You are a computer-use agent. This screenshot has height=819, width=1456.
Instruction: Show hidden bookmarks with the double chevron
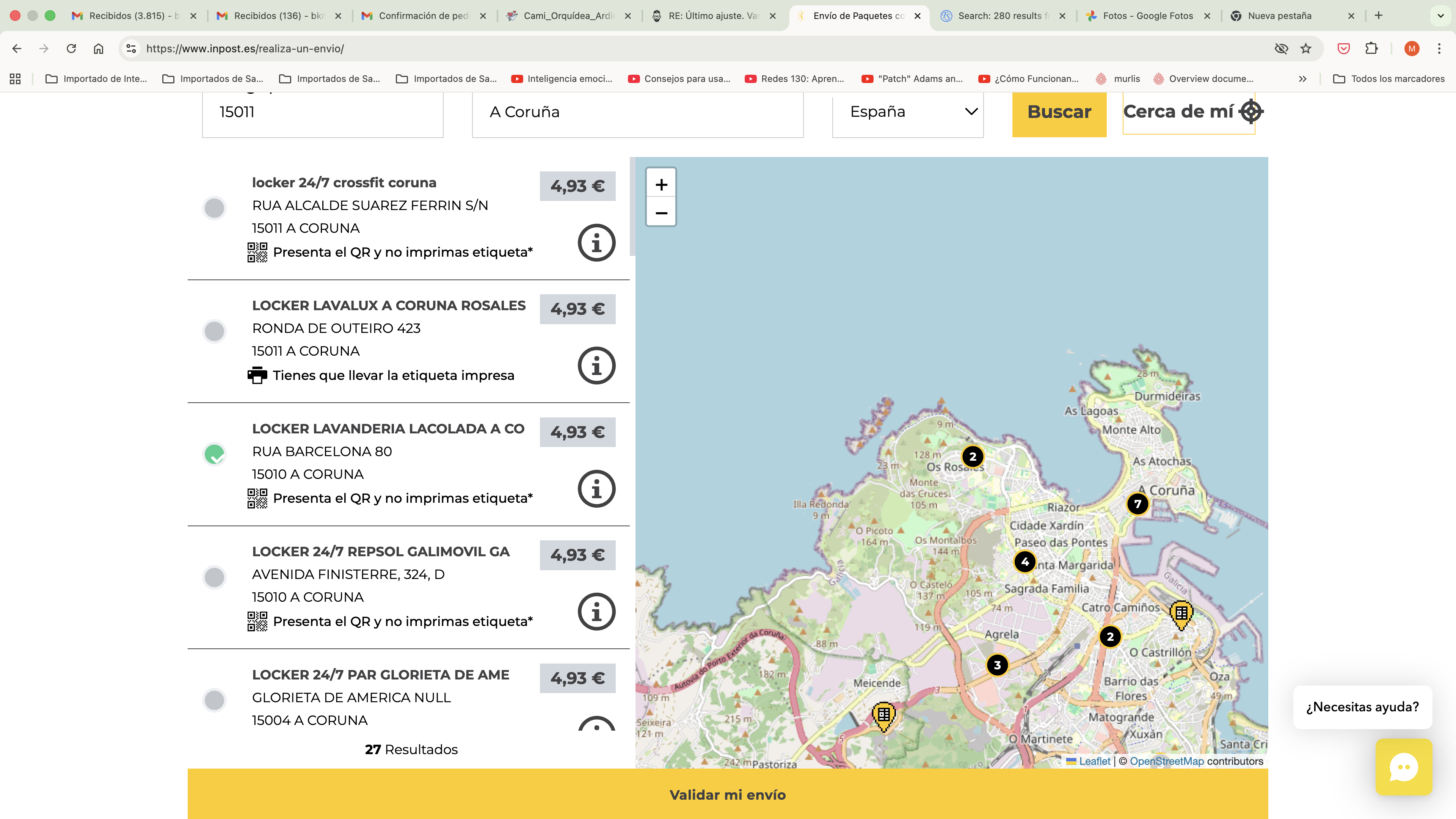coord(1302,78)
